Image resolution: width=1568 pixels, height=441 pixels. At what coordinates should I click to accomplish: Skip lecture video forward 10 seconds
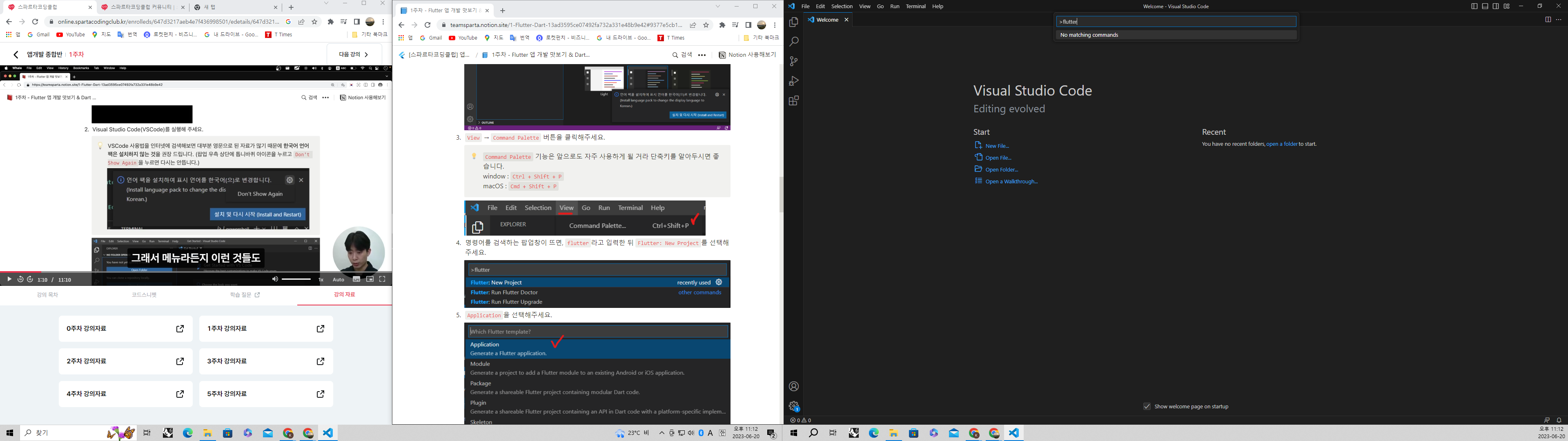[x=30, y=280]
